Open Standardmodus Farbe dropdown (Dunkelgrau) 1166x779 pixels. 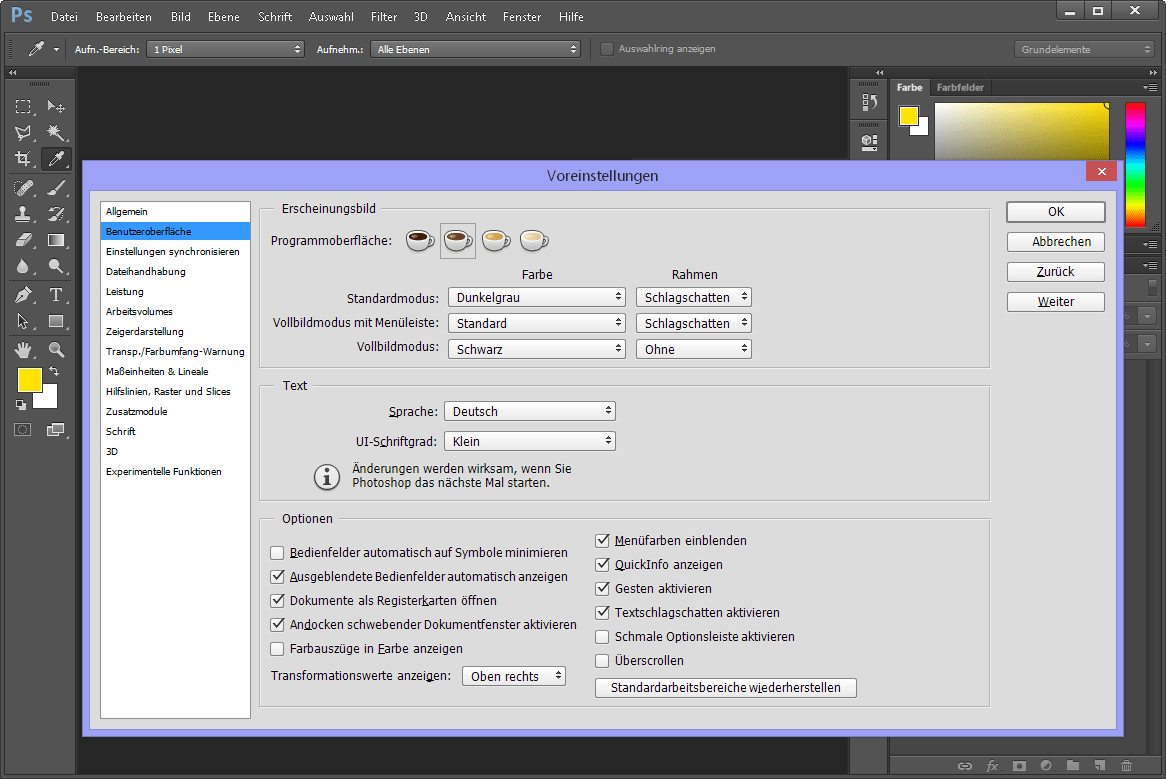(537, 297)
